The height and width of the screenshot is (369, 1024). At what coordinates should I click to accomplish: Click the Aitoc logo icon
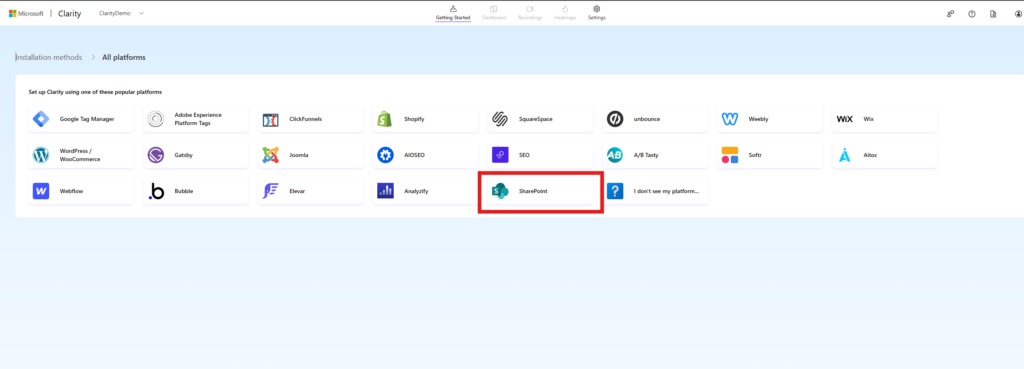pyautogui.click(x=844, y=155)
